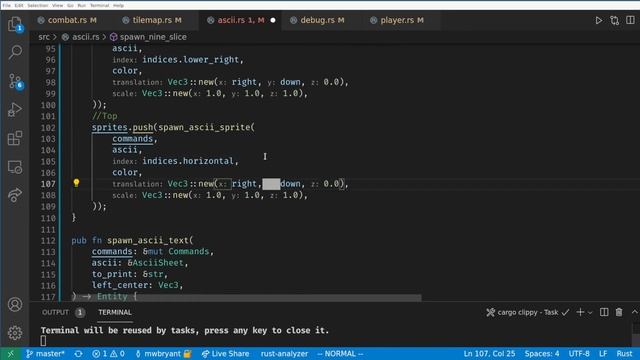Open the Run menu
Screen dimensions: 640x360
[82, 5]
